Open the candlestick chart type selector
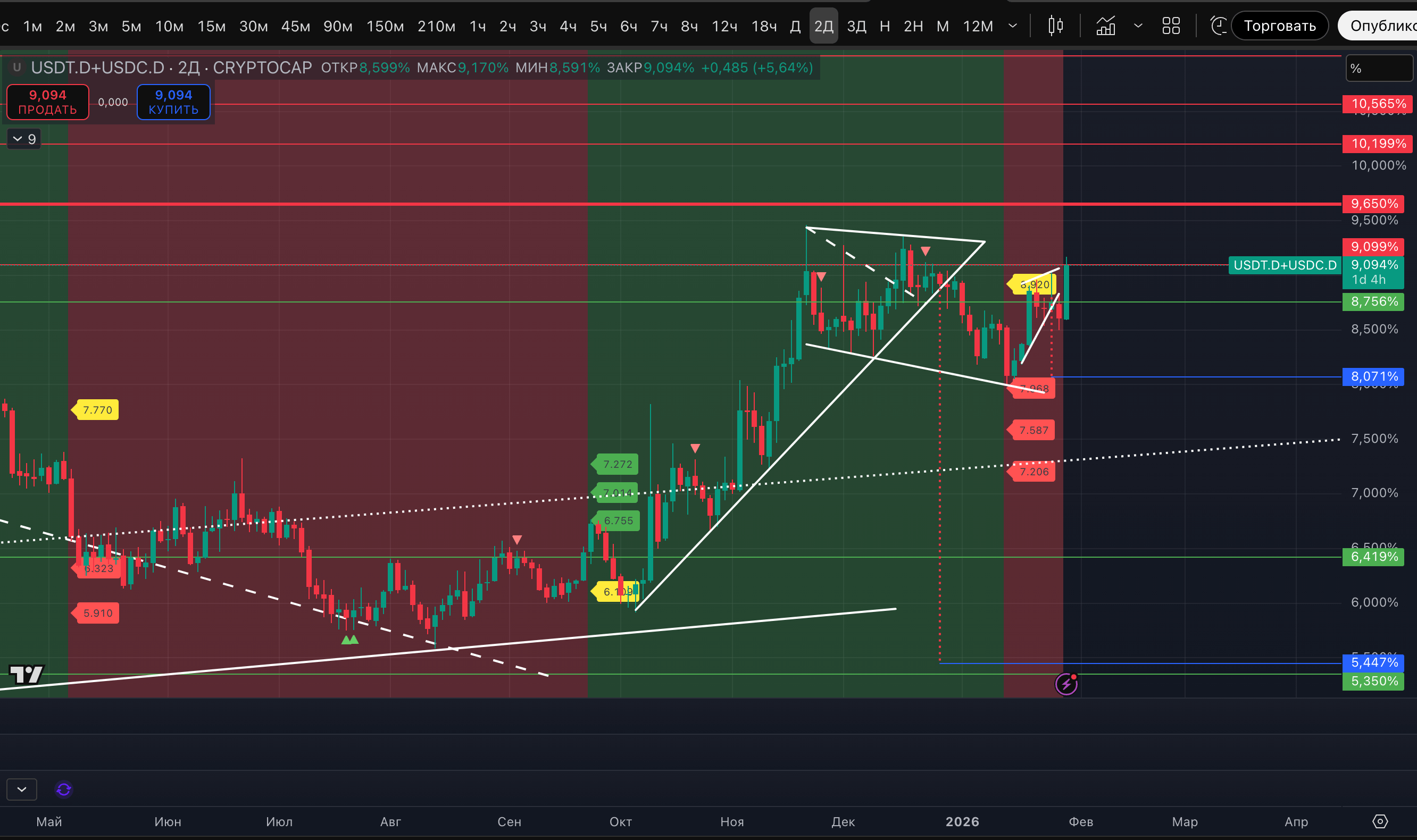Image resolution: width=1417 pixels, height=840 pixels. (x=1055, y=26)
